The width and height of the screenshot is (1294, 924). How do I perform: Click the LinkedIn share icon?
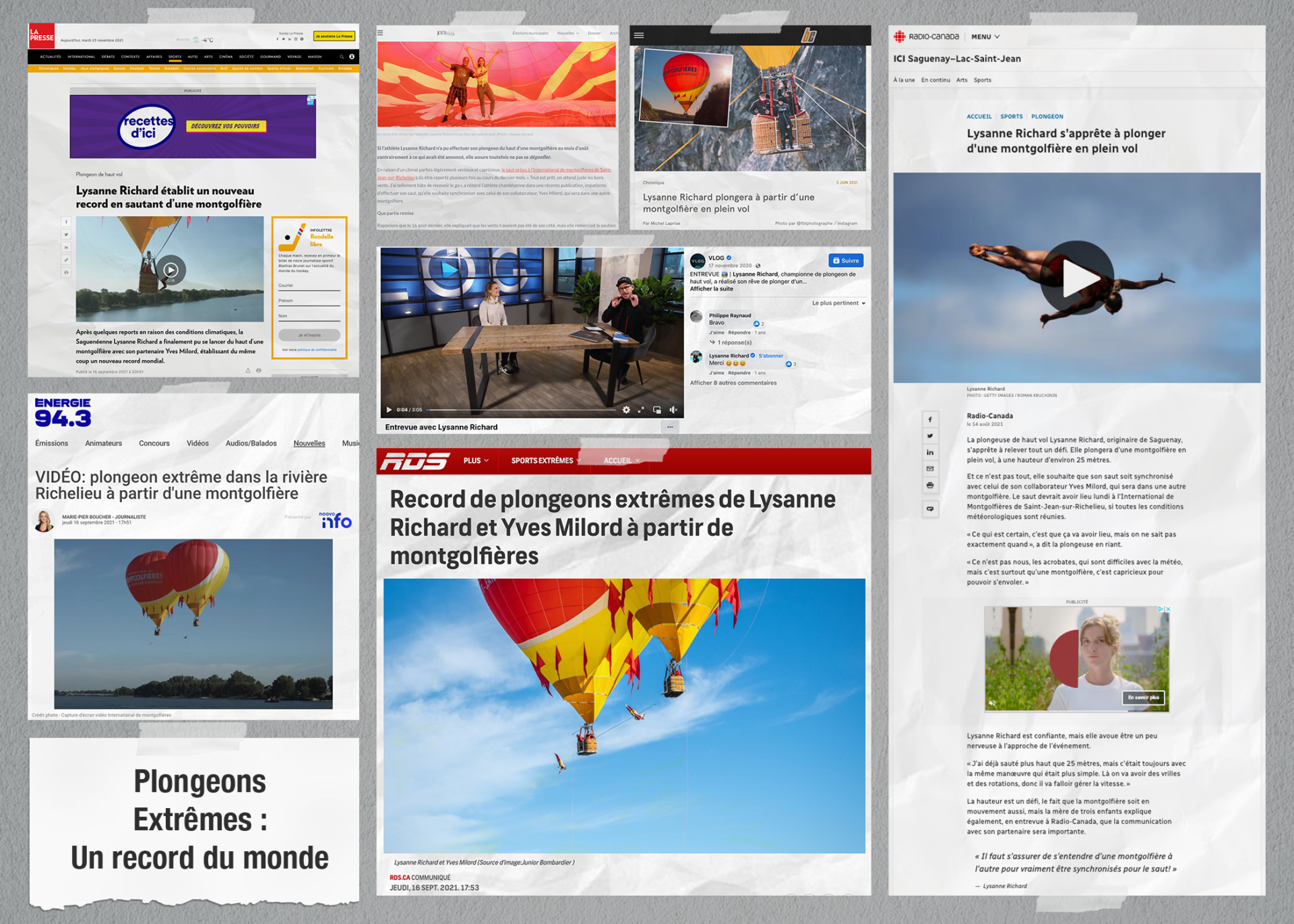click(930, 452)
